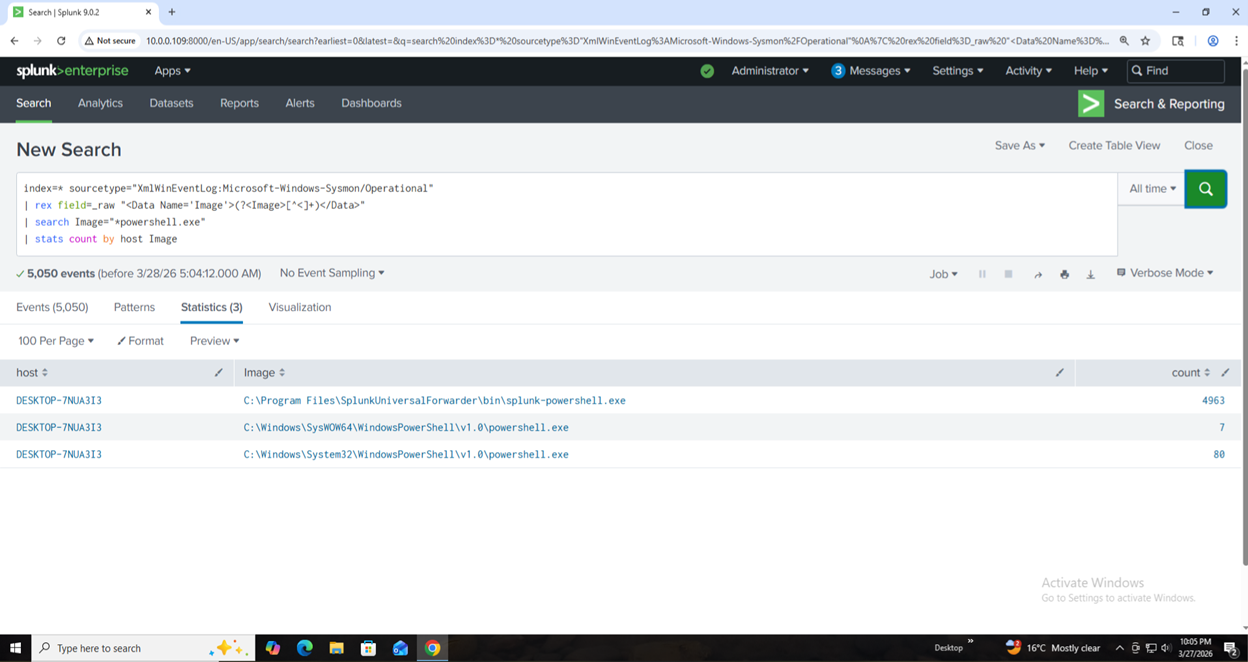Image resolution: width=1248 pixels, height=662 pixels.
Task: Print the search results
Action: (1064, 273)
